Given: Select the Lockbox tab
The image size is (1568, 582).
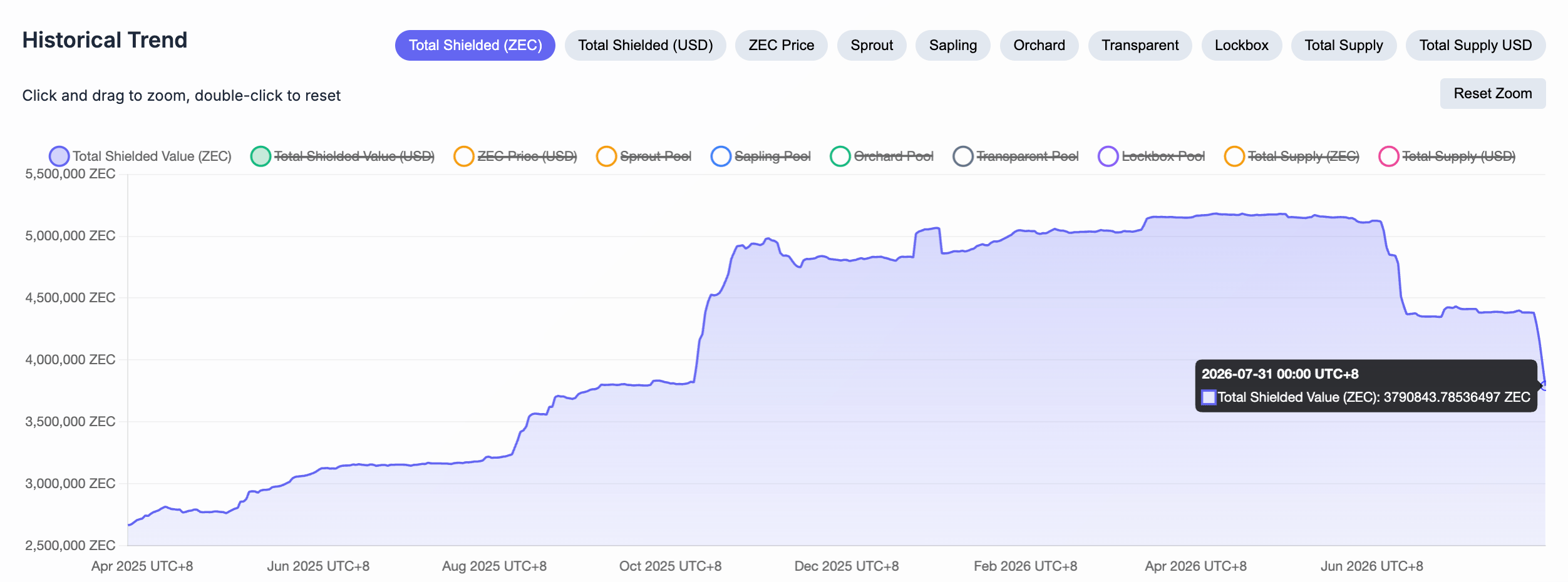Looking at the screenshot, I should pos(1242,46).
